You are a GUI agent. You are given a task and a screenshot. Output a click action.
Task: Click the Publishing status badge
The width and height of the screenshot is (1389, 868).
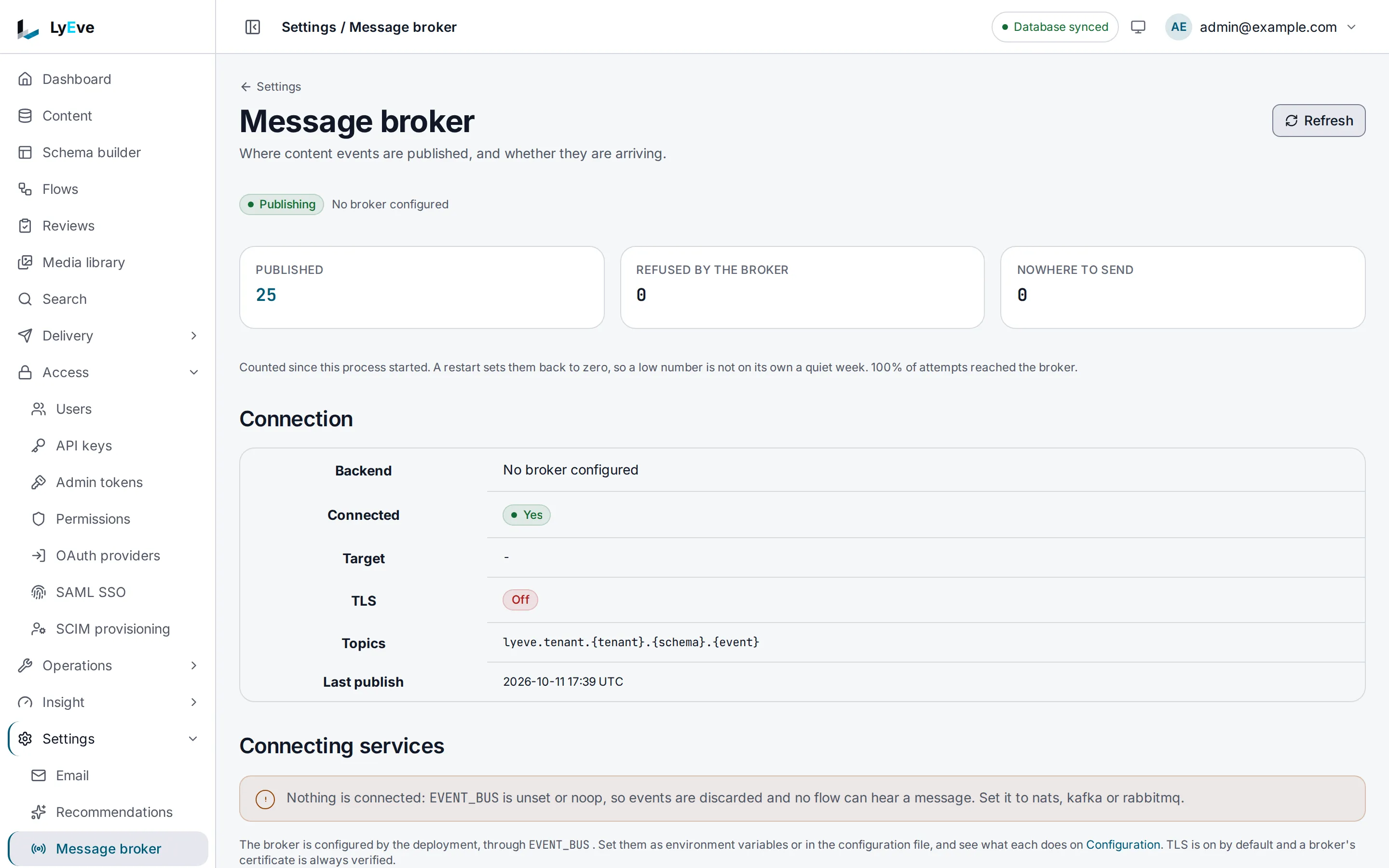pyautogui.click(x=281, y=204)
